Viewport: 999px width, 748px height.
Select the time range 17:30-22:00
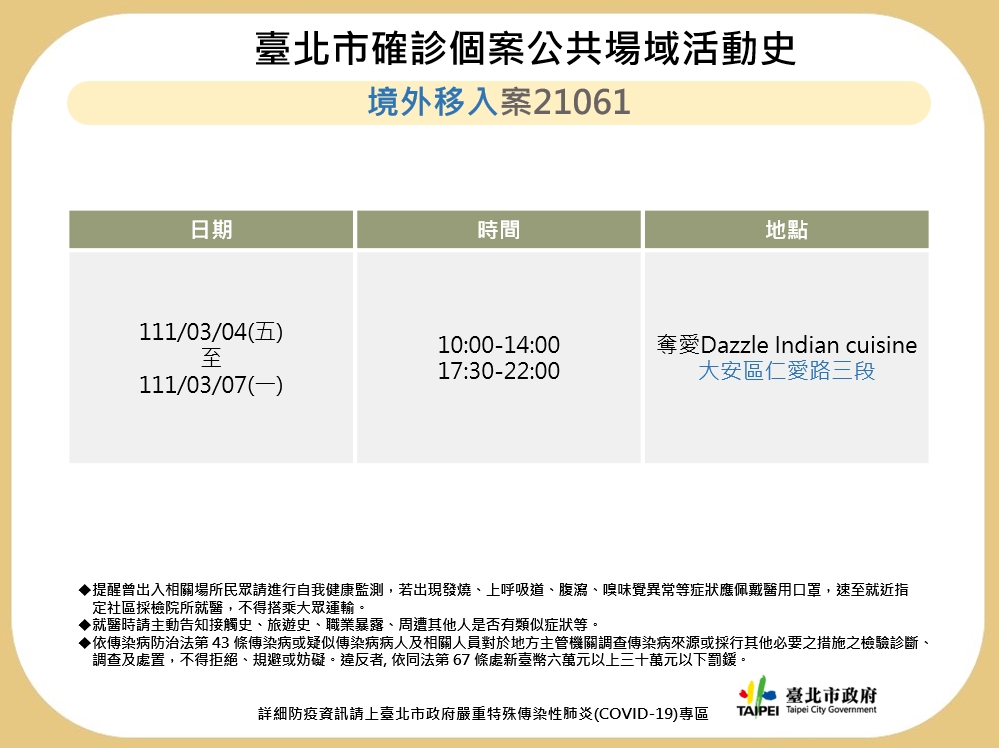[499, 371]
